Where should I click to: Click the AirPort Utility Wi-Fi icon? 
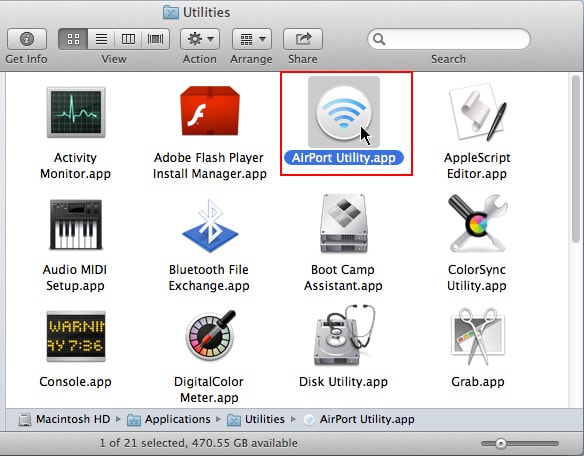click(344, 112)
